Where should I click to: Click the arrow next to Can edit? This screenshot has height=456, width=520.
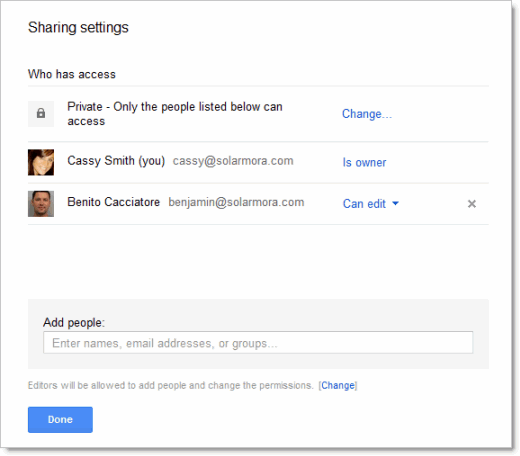pos(395,203)
